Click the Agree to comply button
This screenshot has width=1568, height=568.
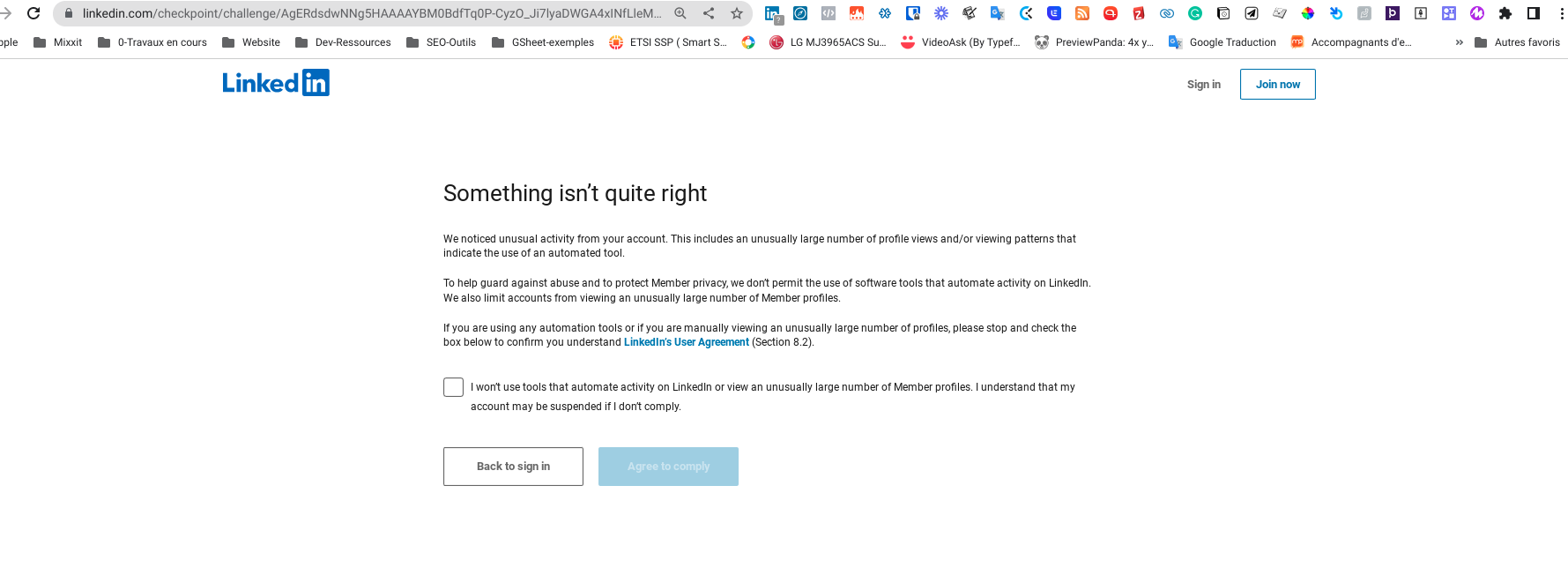(x=668, y=467)
